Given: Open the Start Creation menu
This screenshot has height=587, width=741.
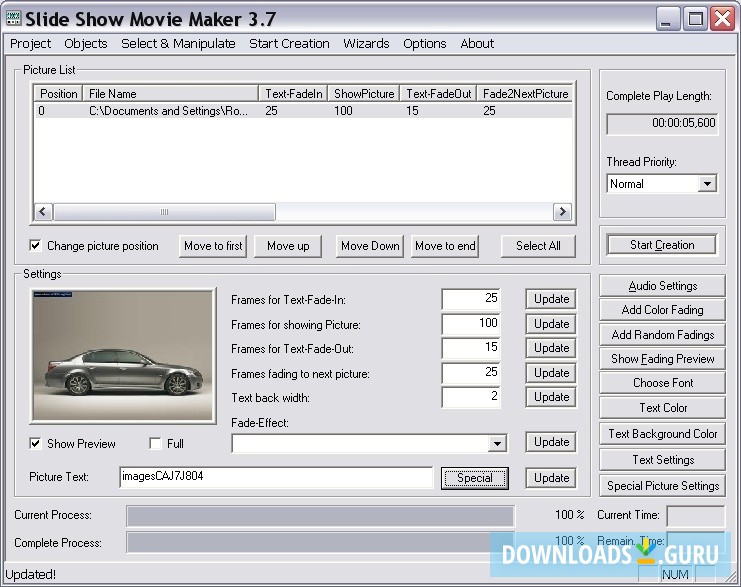Looking at the screenshot, I should (289, 43).
